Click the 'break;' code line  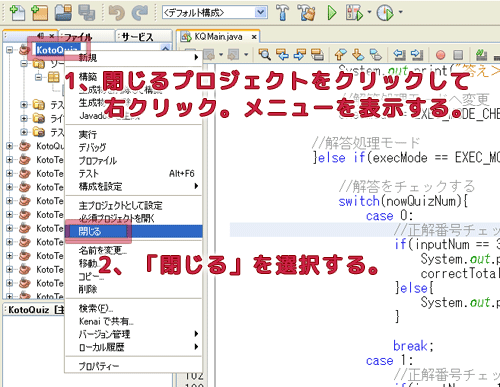point(413,346)
